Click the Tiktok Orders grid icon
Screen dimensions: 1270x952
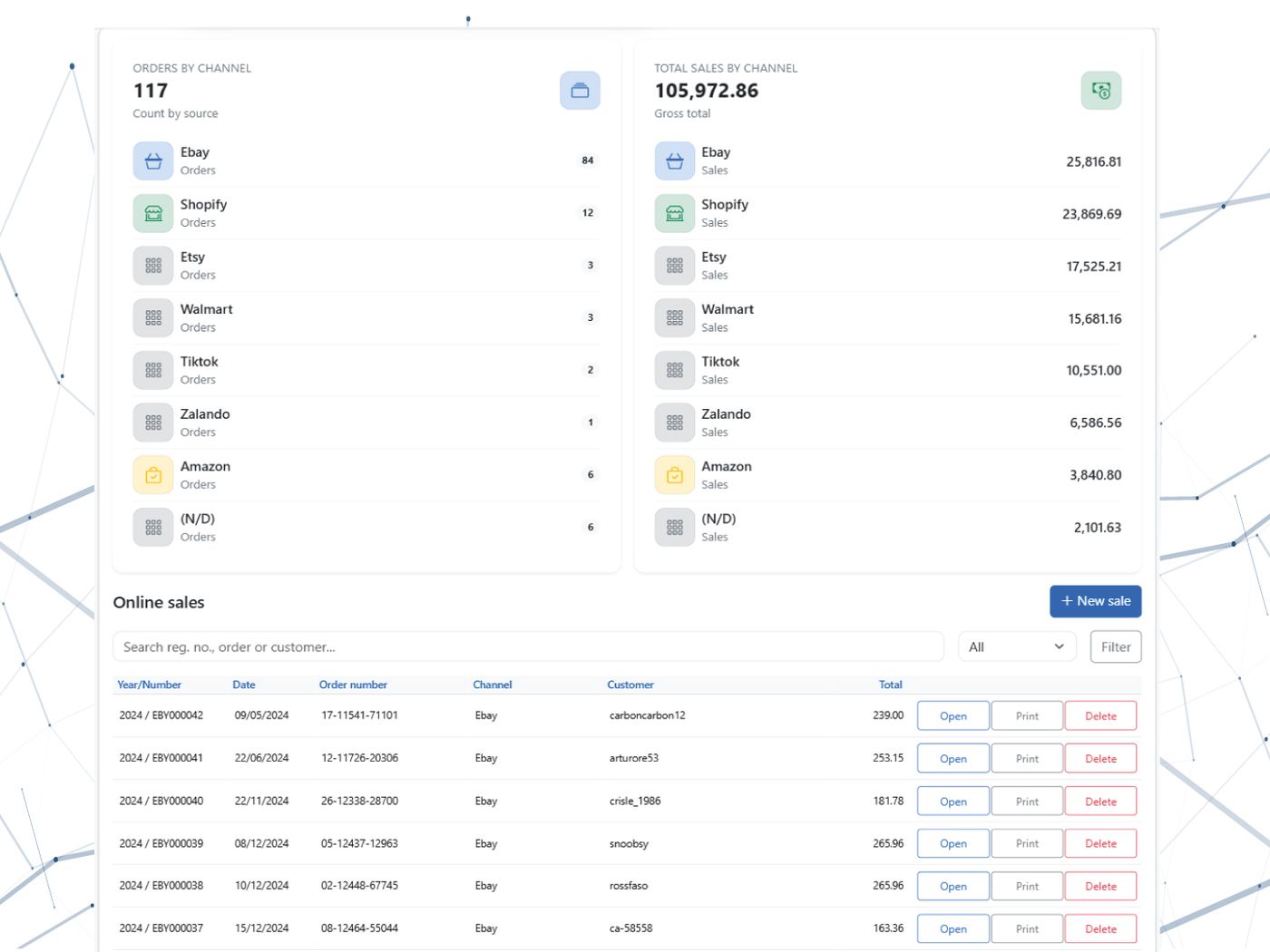(153, 370)
